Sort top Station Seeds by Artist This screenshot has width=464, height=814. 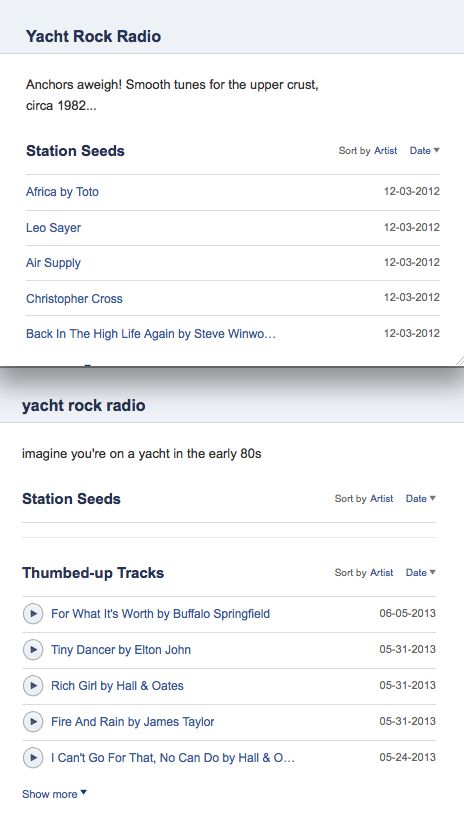pyautogui.click(x=386, y=151)
